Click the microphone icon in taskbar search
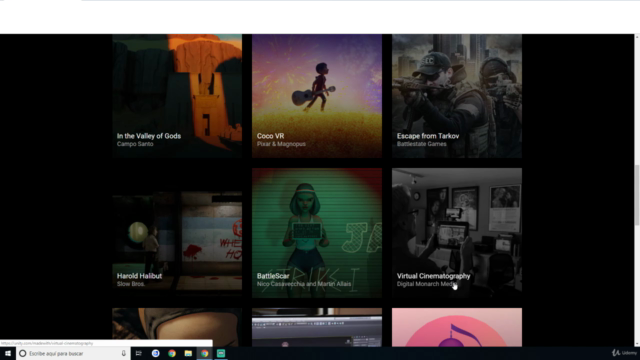 coord(124,353)
